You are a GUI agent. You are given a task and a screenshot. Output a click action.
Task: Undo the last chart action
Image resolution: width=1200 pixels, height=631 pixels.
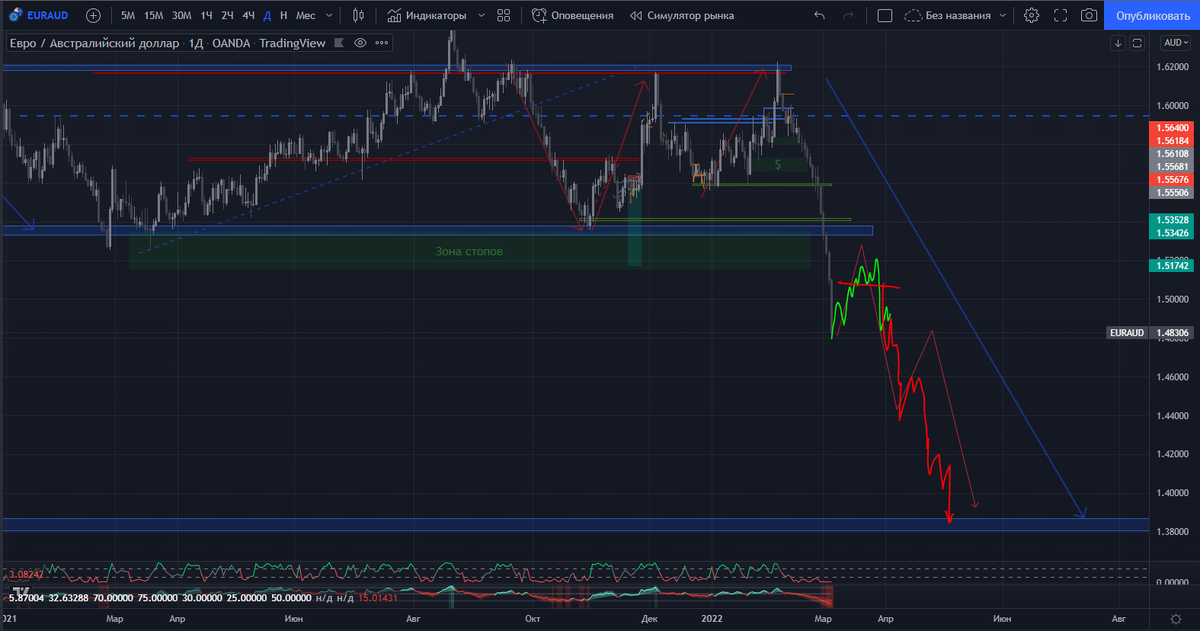click(820, 15)
